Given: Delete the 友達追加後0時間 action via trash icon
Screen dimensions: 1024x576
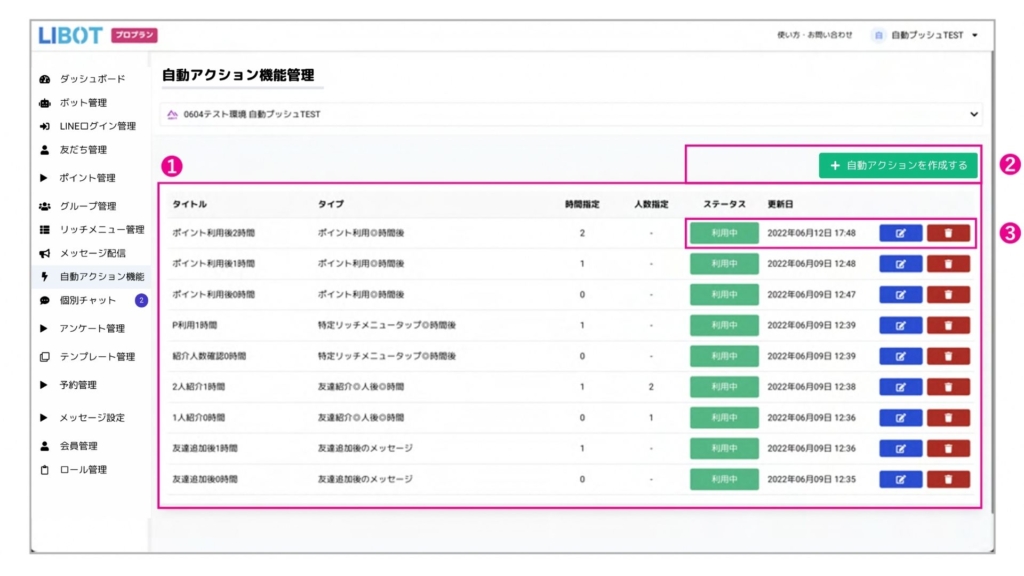Looking at the screenshot, I should point(948,480).
